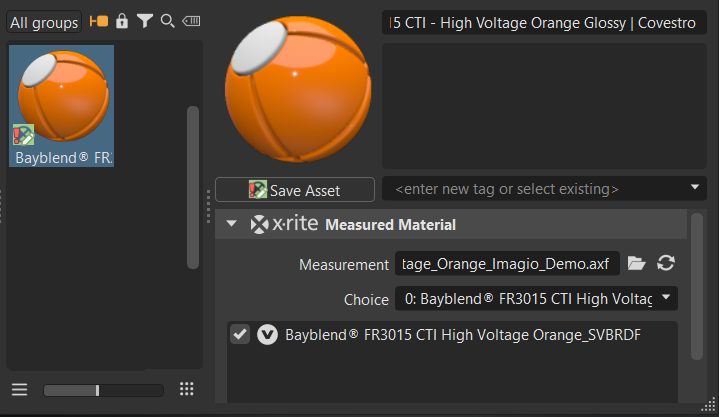Click the orange pin/link icon beside All groups
The width and height of the screenshot is (719, 417).
(99, 21)
